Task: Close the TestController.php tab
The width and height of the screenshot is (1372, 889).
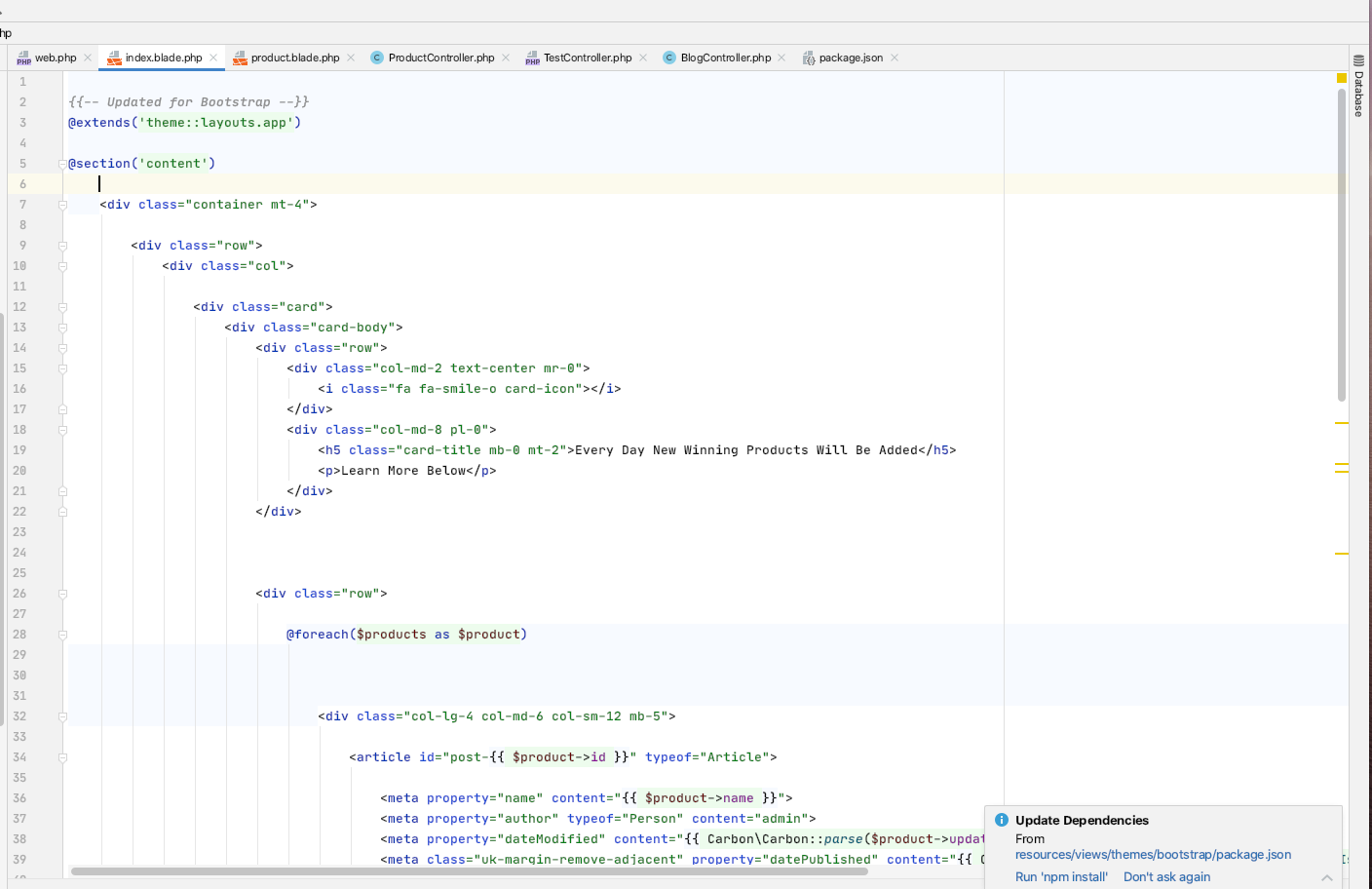Action: 643,58
